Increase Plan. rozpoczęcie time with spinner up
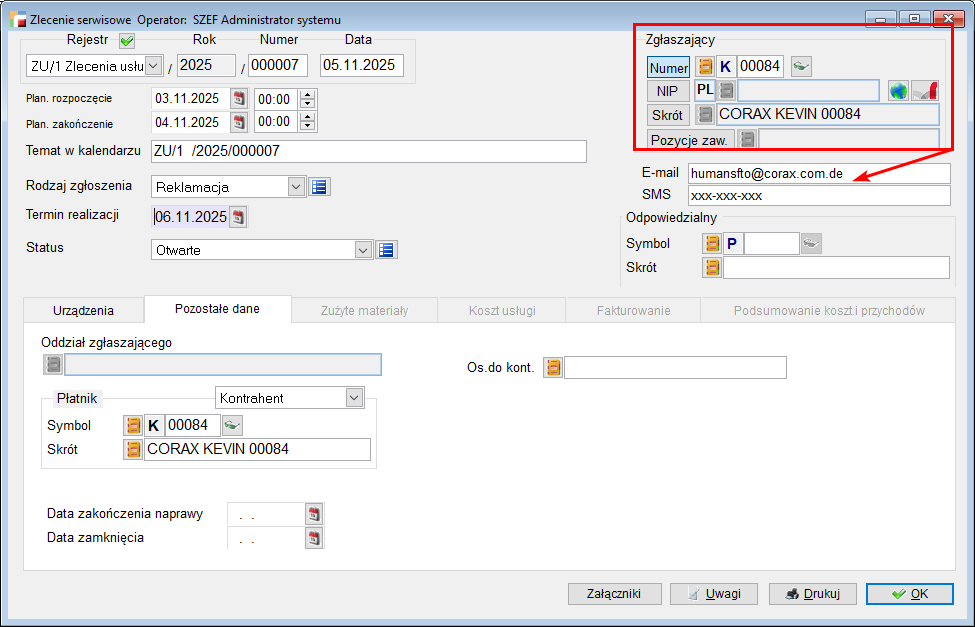975x627 pixels. point(307,94)
